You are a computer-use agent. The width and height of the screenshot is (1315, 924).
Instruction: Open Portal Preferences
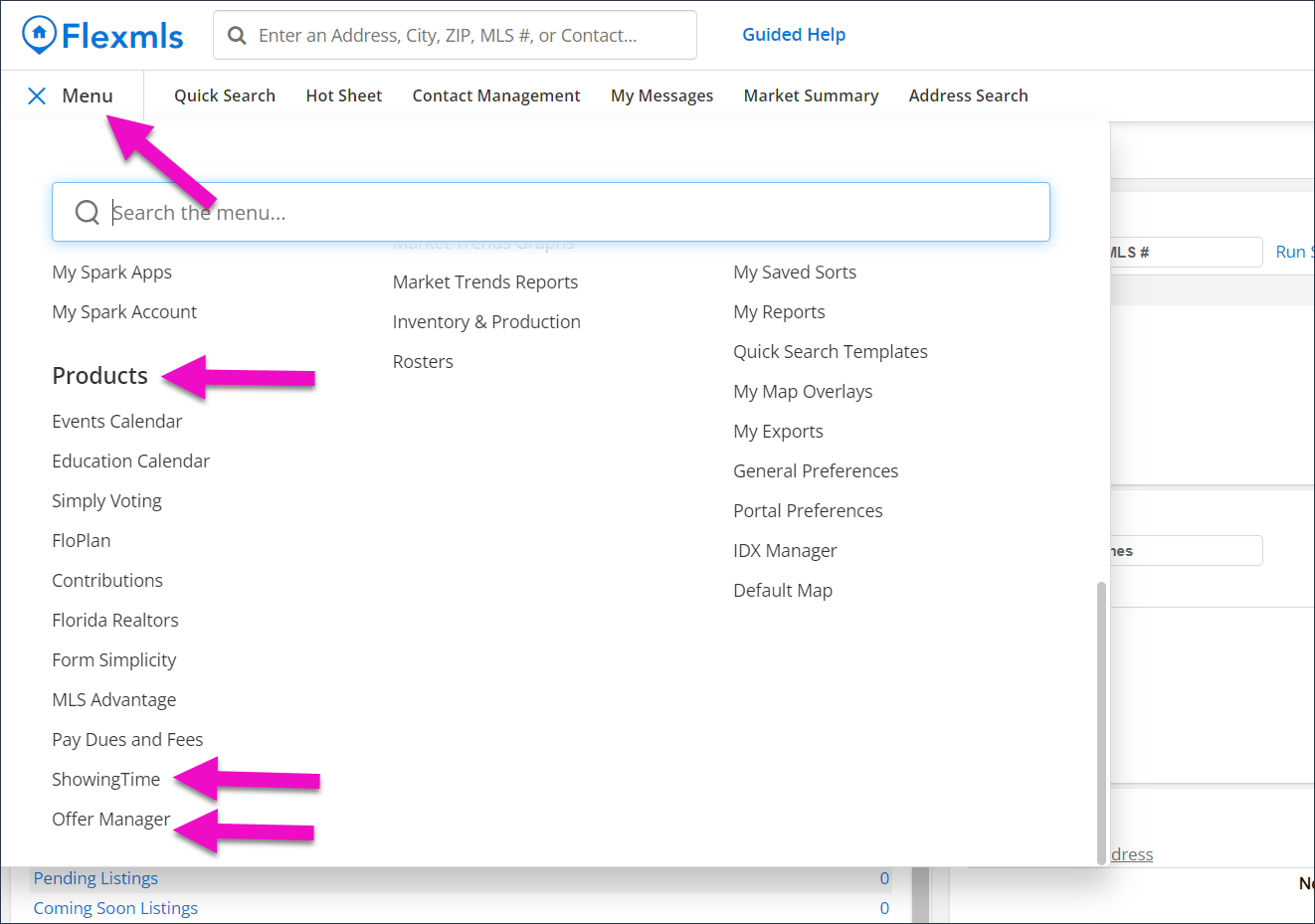(x=808, y=511)
